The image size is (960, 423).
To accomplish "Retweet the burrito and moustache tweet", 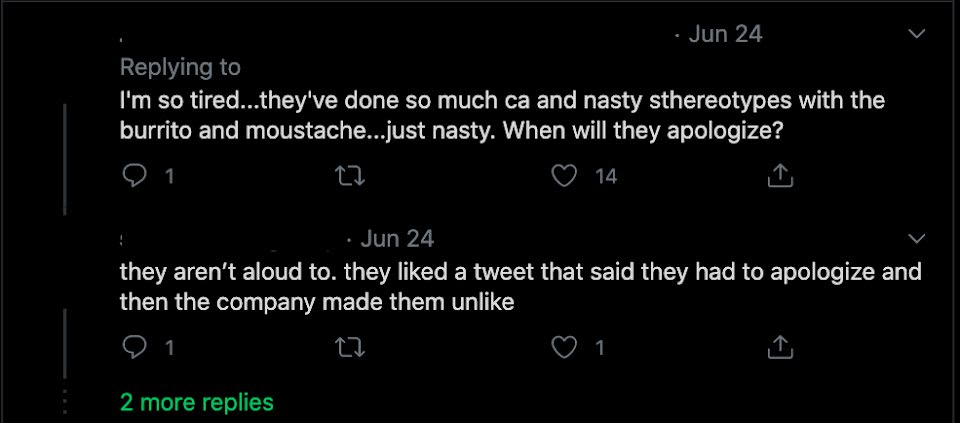I will [x=351, y=177].
